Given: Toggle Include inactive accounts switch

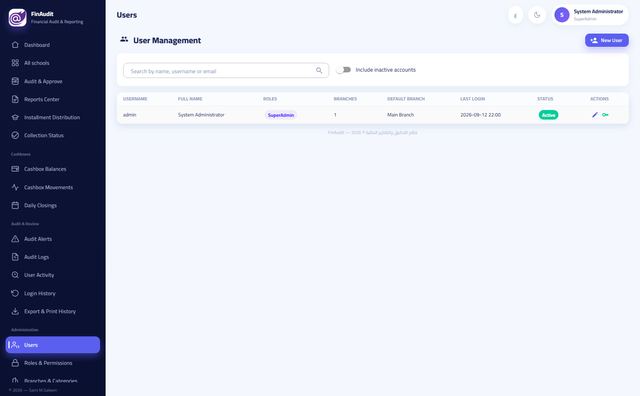Looking at the screenshot, I should tap(343, 70).
